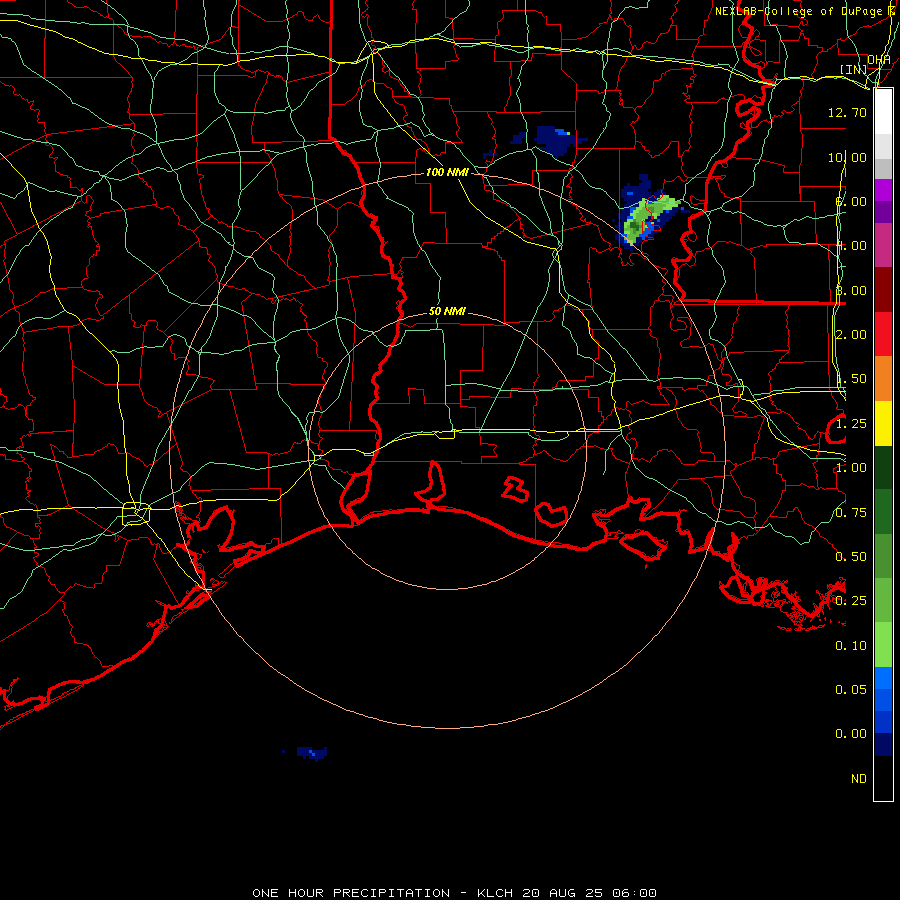This screenshot has width=900, height=900.
Task: Click the 1.25 legend value
Action: pyautogui.click(x=851, y=424)
